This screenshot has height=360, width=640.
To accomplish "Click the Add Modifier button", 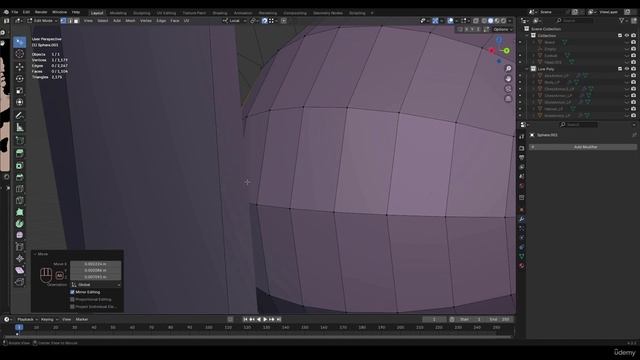I will pos(583,147).
